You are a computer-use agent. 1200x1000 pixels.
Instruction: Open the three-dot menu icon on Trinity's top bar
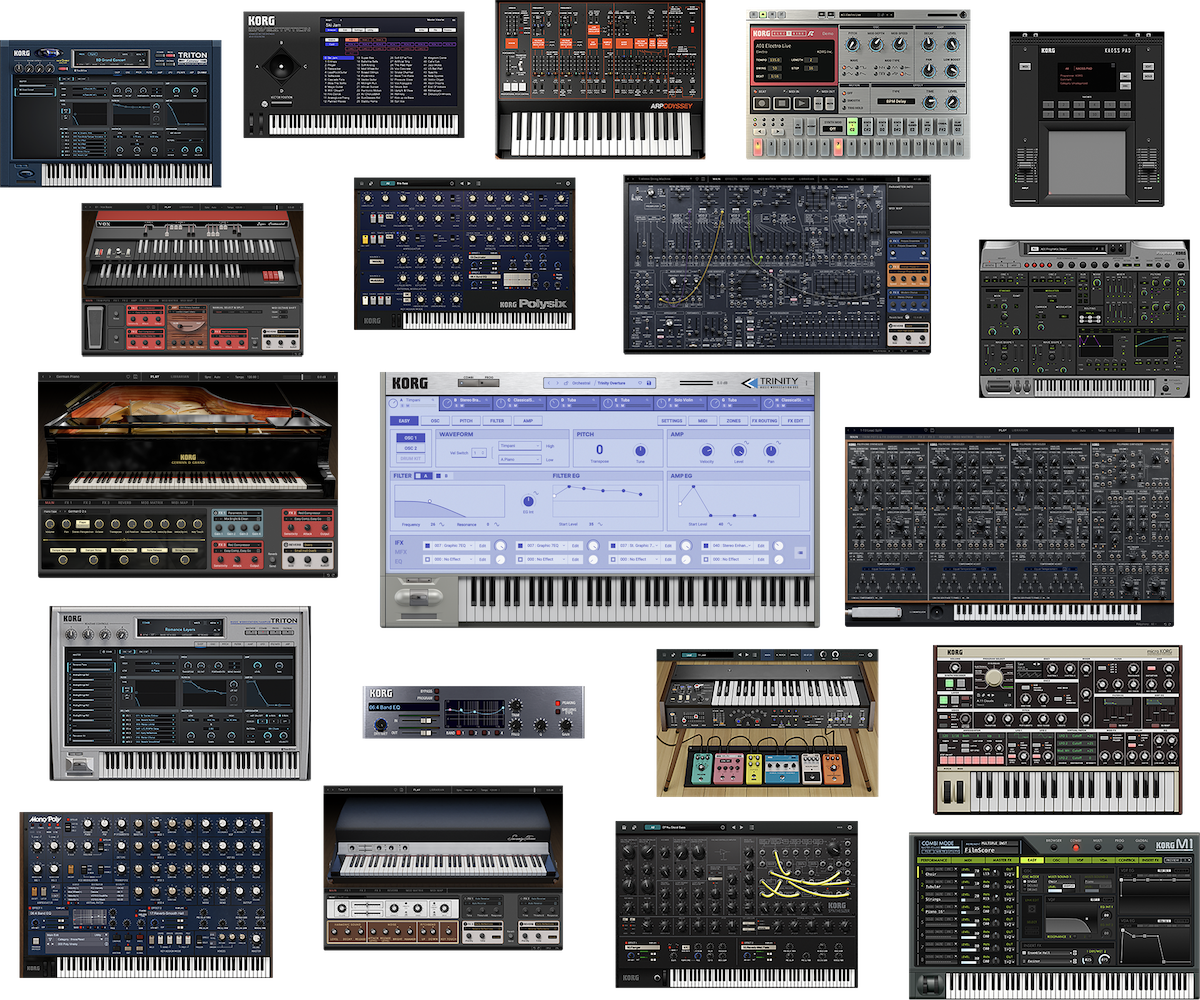(x=806, y=381)
